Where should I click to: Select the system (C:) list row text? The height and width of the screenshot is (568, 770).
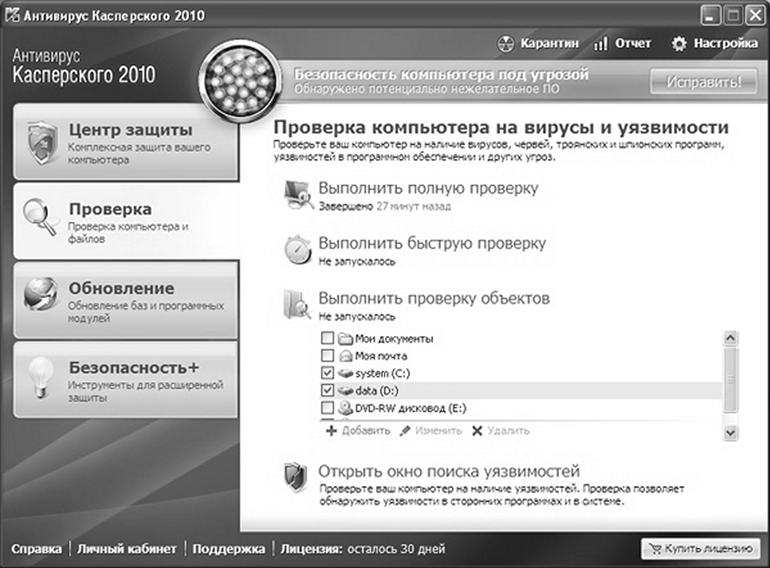[x=383, y=374]
